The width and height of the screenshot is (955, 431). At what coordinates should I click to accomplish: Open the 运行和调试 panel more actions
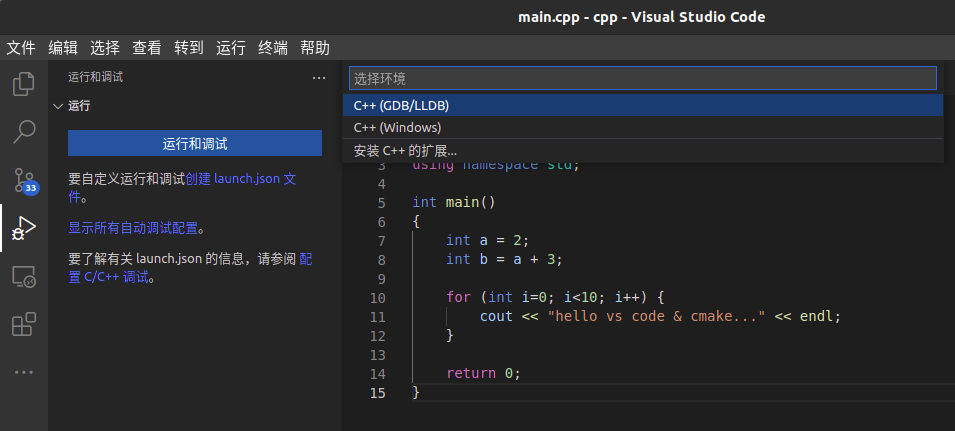pos(319,78)
